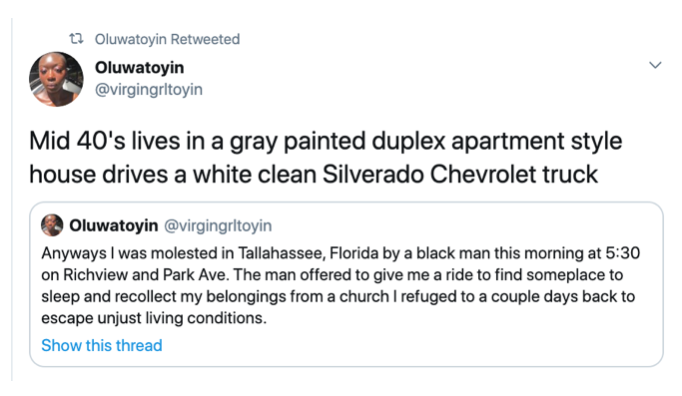Click empty space right of "Show this thread"
Viewport: 682px width, 396px height.
391,345
